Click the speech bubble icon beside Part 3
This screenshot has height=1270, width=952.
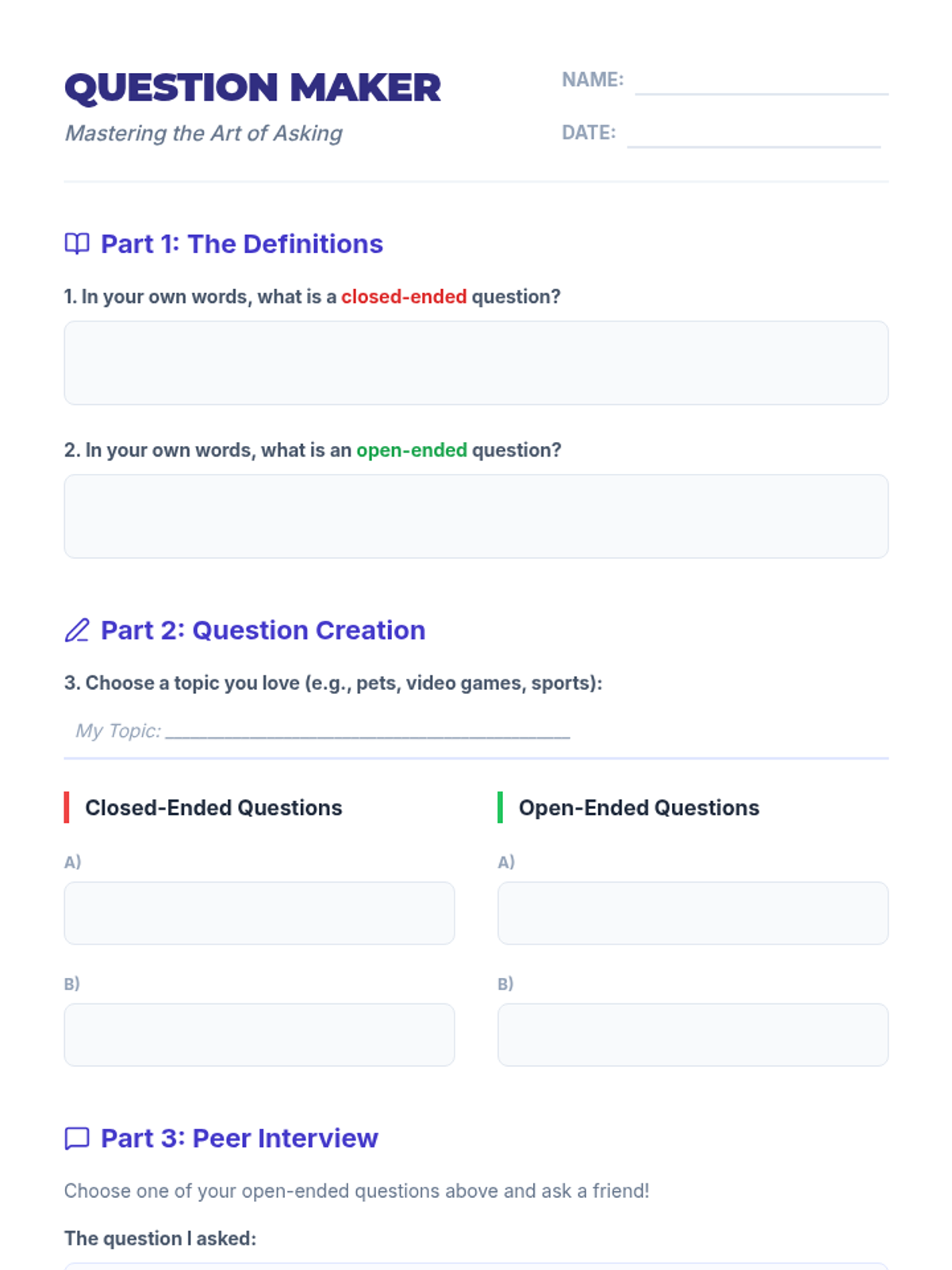tap(77, 1138)
